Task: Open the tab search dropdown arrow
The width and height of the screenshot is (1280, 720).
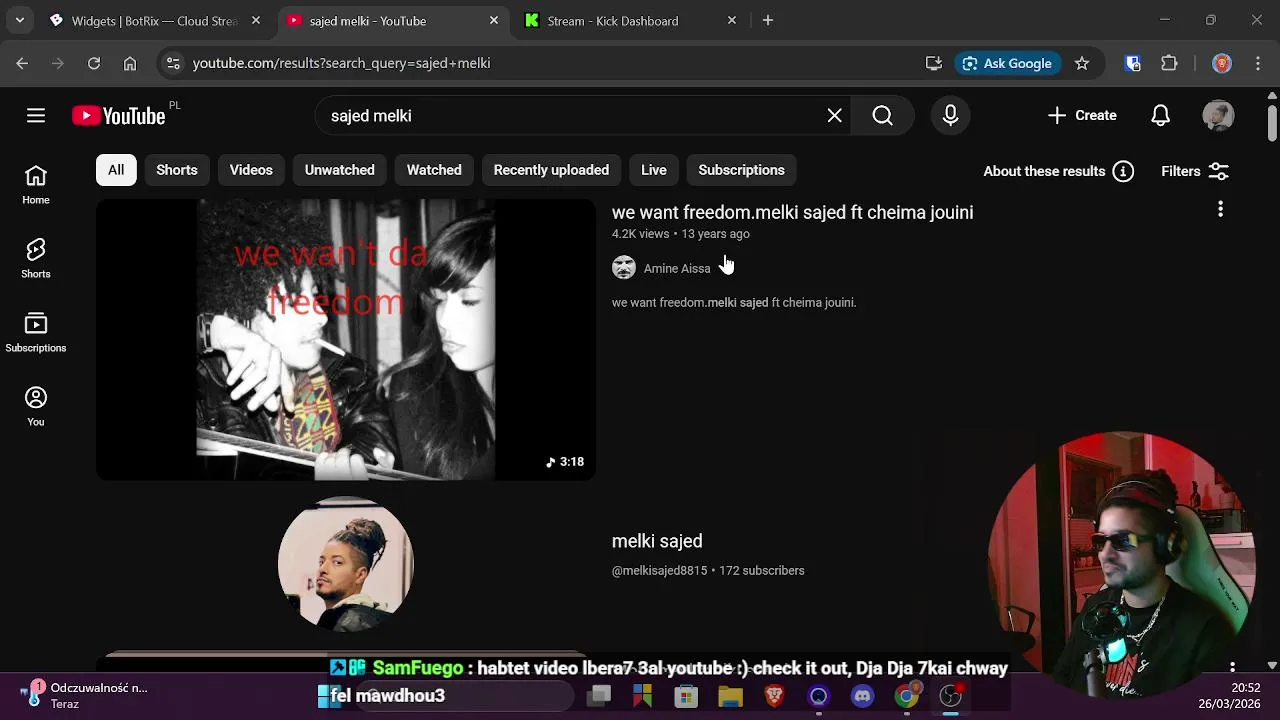Action: [x=20, y=20]
